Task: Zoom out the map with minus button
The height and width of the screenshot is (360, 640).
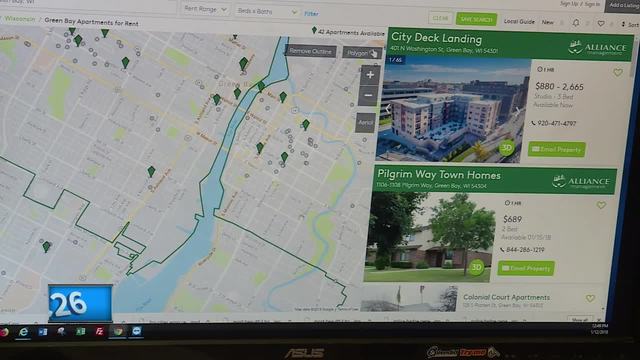Action: pos(368,96)
